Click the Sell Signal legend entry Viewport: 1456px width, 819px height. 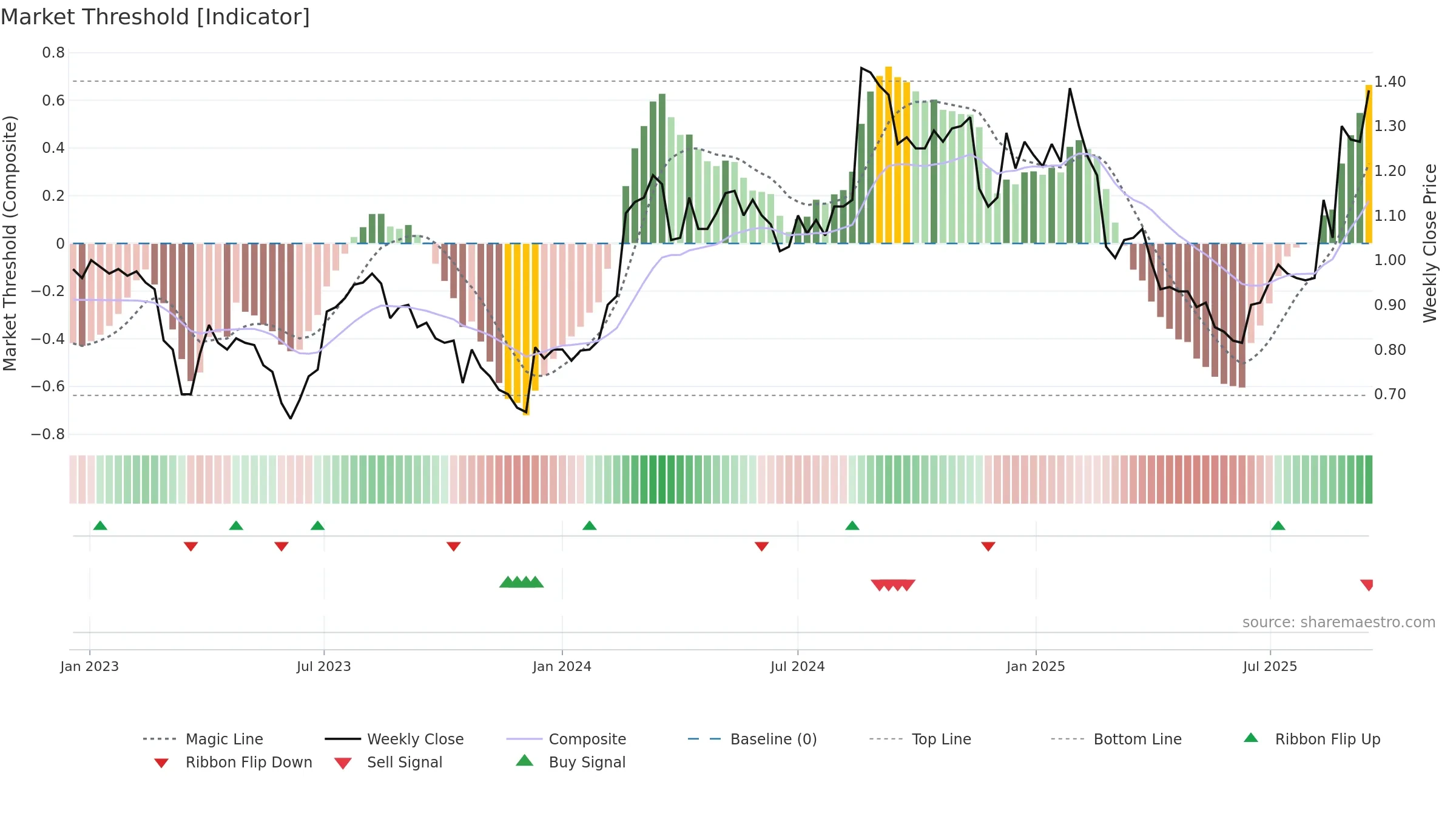click(388, 762)
